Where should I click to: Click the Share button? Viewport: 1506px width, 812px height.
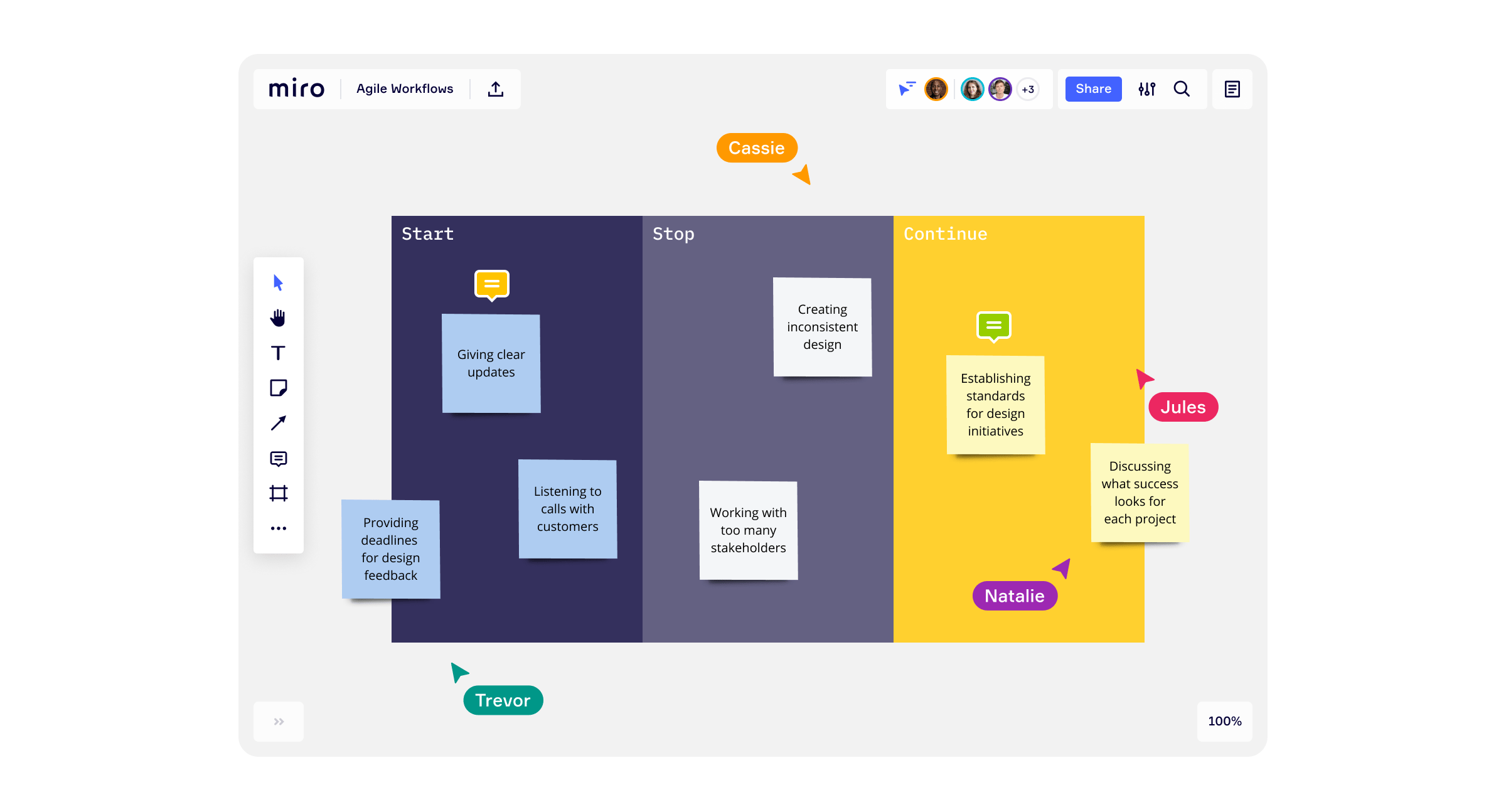1093,89
